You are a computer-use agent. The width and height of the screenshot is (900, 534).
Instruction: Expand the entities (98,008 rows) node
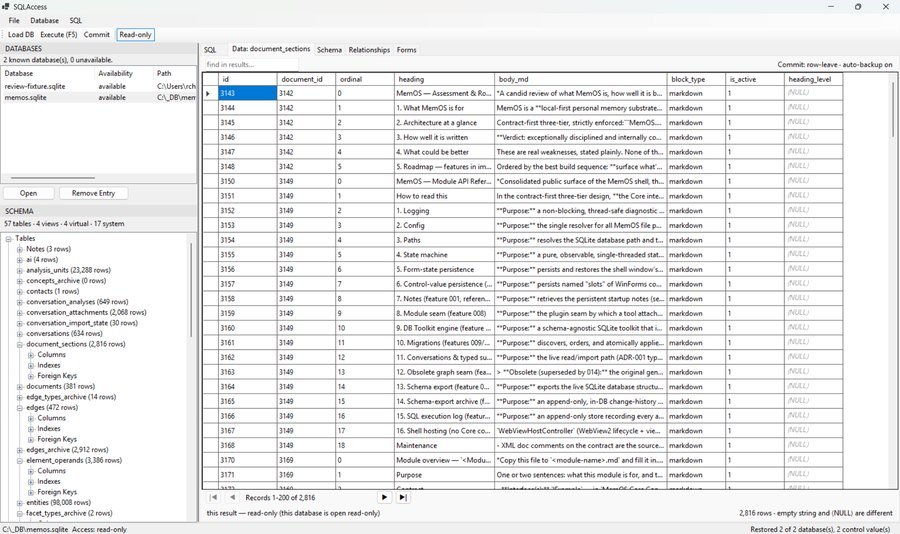[x=20, y=503]
